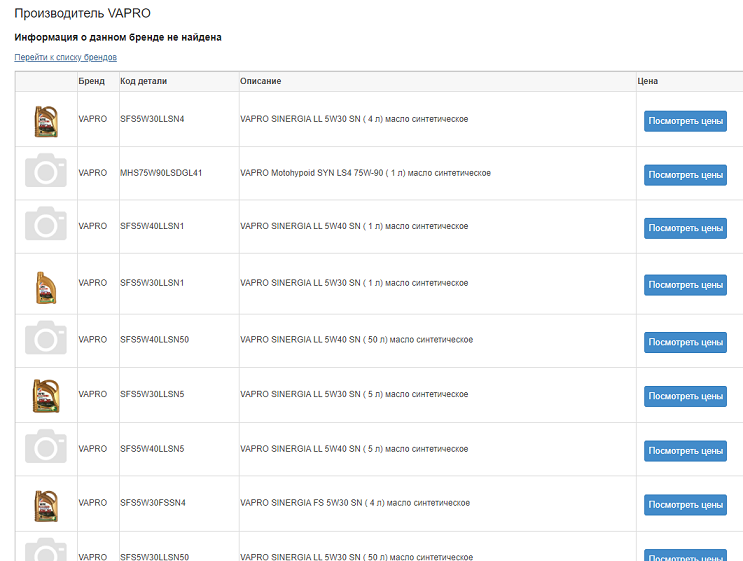Open the brands list link

coord(65,57)
